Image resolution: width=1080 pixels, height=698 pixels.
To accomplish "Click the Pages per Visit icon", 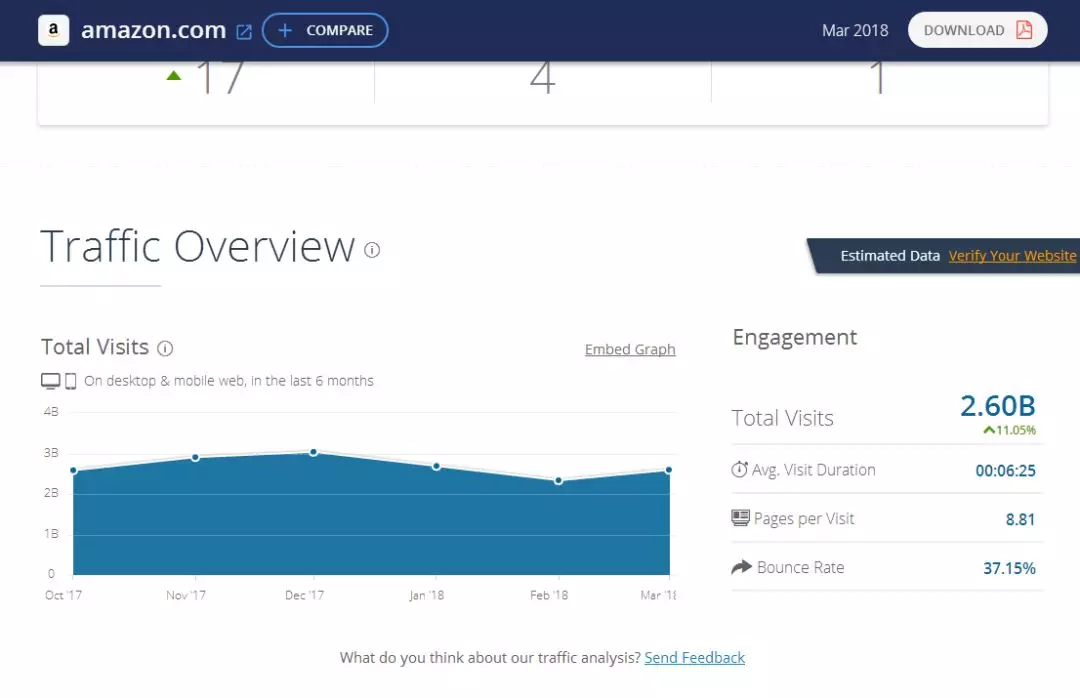I will point(740,518).
